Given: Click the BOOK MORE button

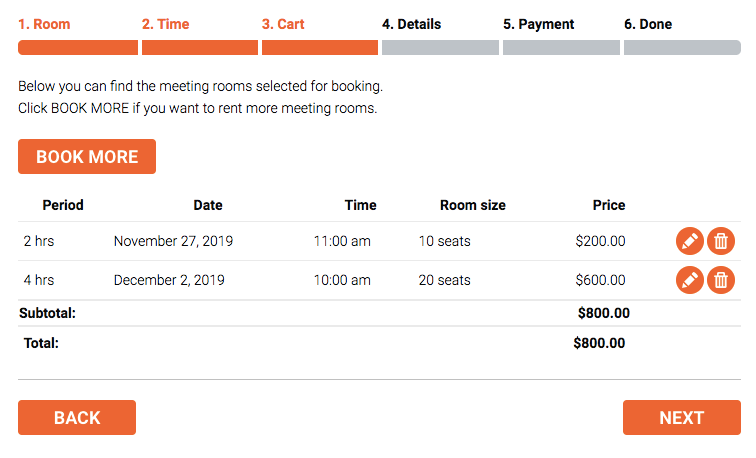Looking at the screenshot, I should click(87, 157).
